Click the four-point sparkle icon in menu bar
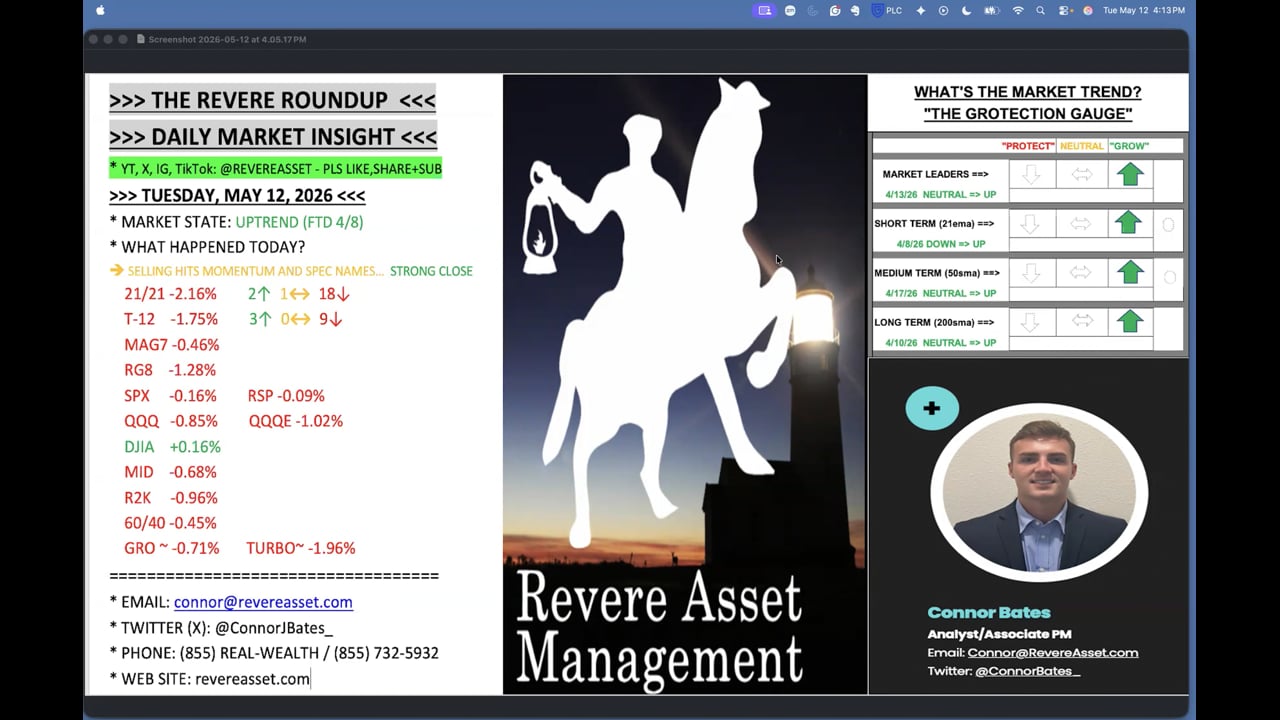 coord(921,10)
